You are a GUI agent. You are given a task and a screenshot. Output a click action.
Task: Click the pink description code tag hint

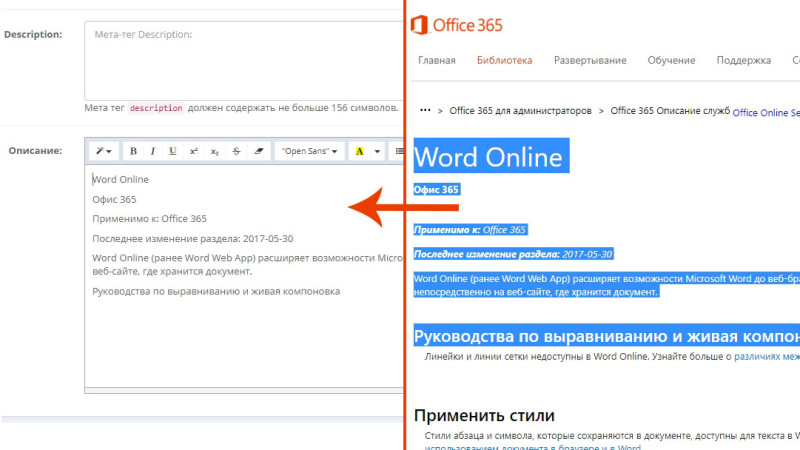tap(156, 108)
